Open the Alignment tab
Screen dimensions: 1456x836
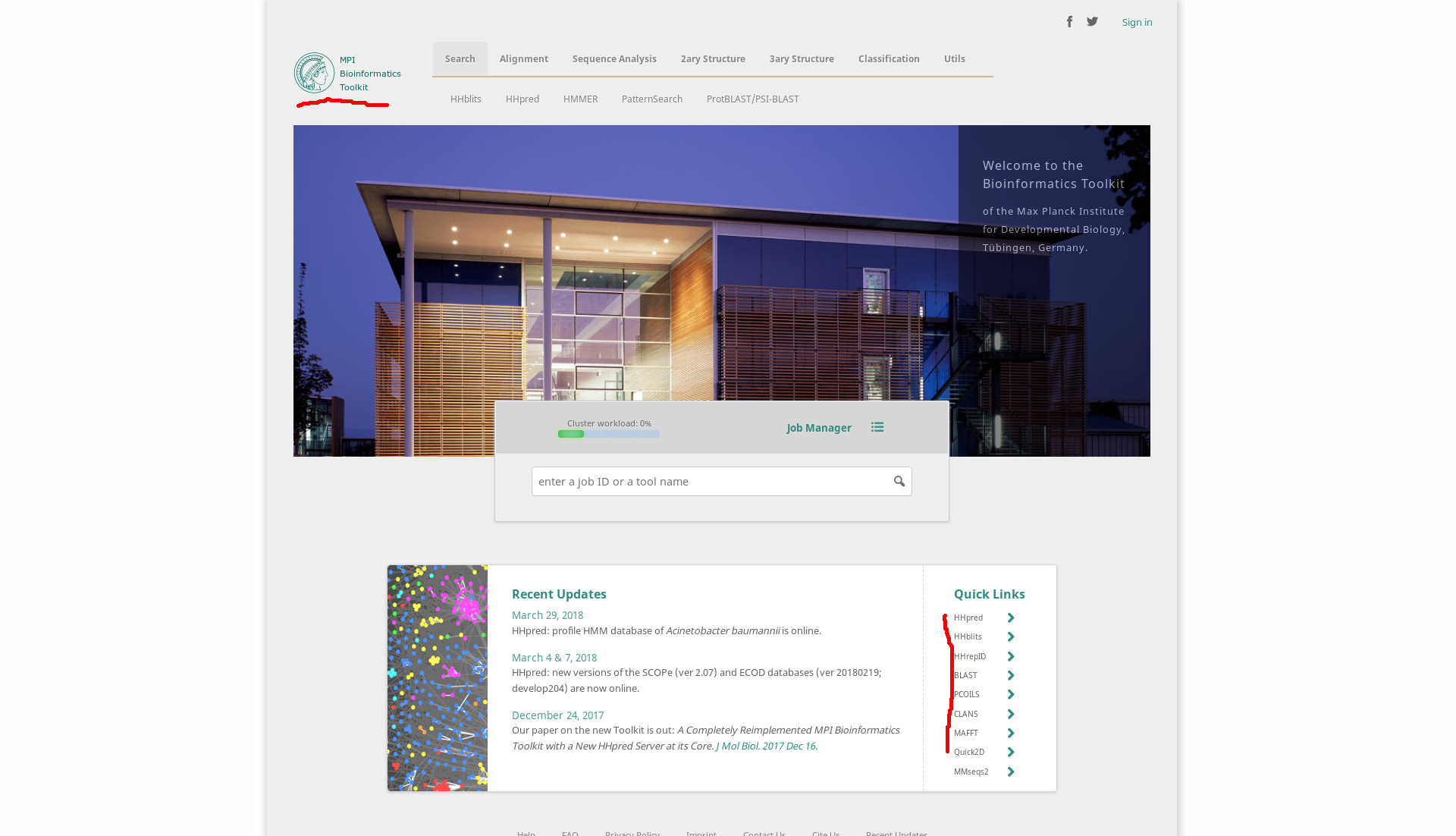(x=523, y=59)
